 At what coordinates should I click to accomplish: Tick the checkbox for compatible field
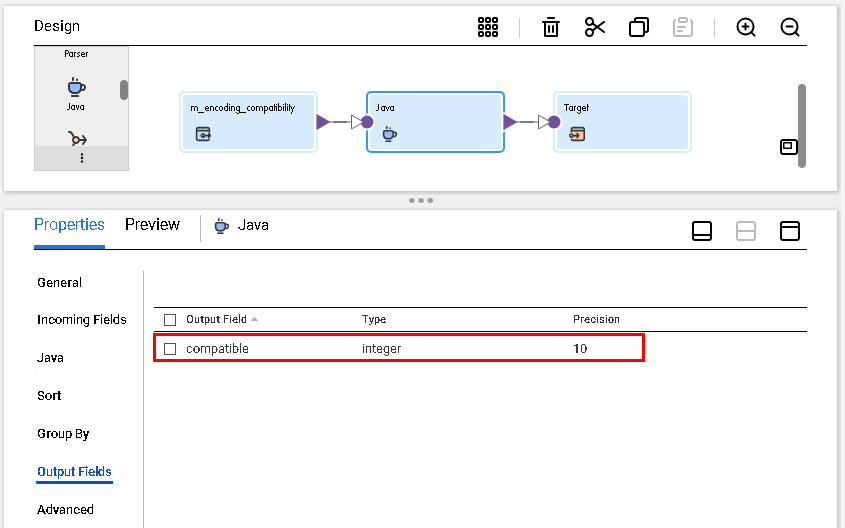point(170,349)
